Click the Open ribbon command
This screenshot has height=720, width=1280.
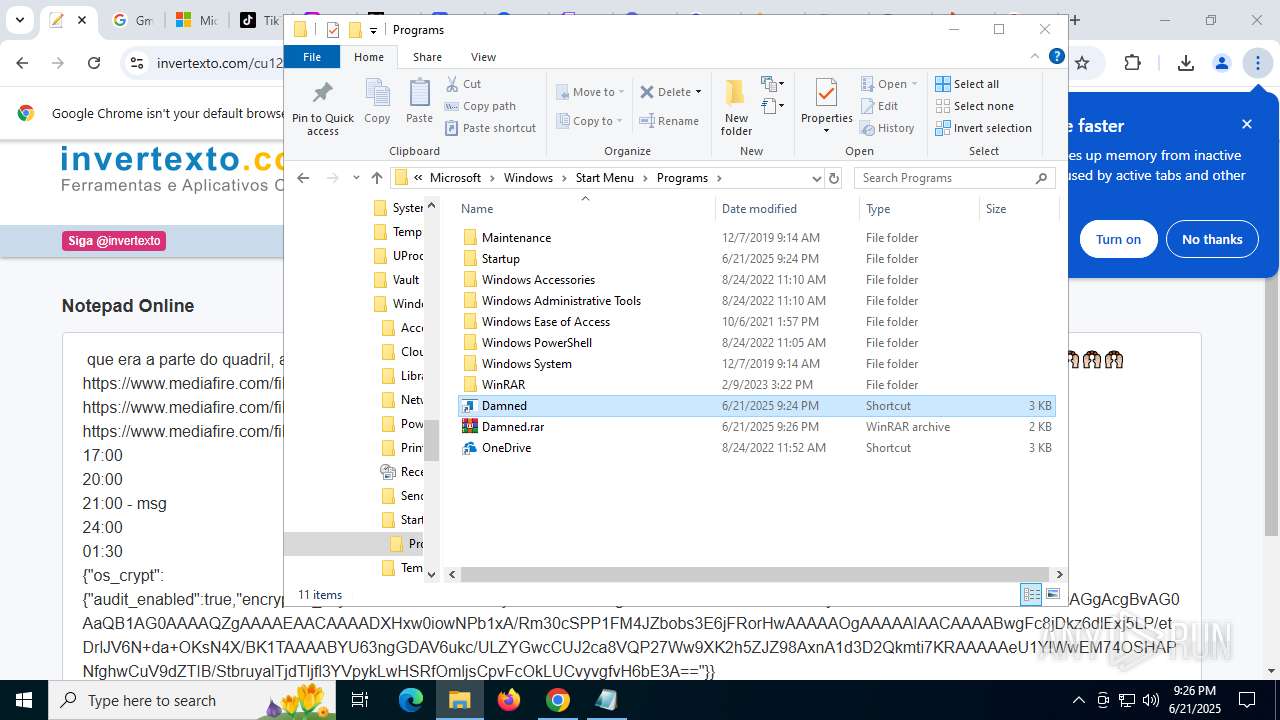[x=889, y=84]
